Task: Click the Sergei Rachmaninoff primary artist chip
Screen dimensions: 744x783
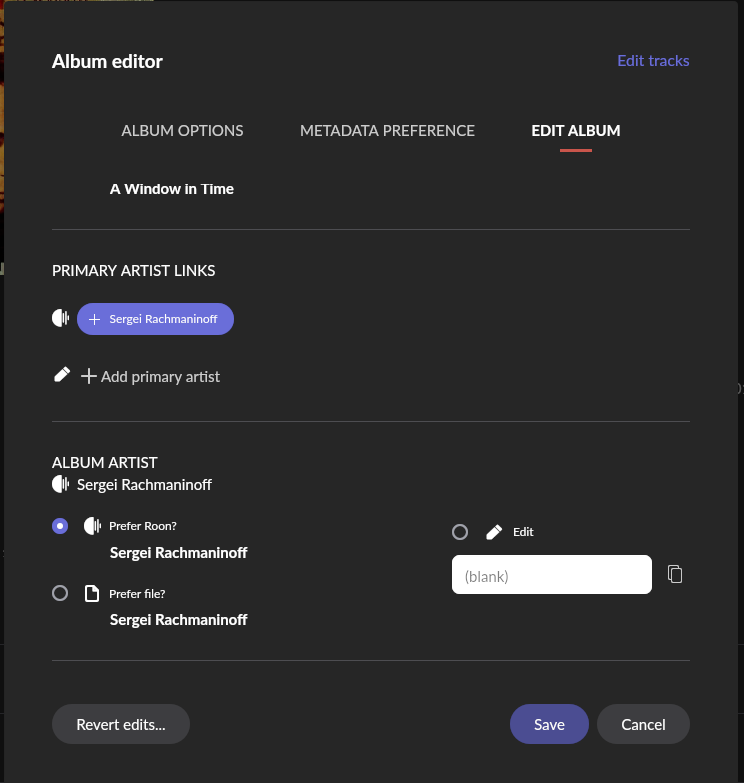Action: point(155,319)
